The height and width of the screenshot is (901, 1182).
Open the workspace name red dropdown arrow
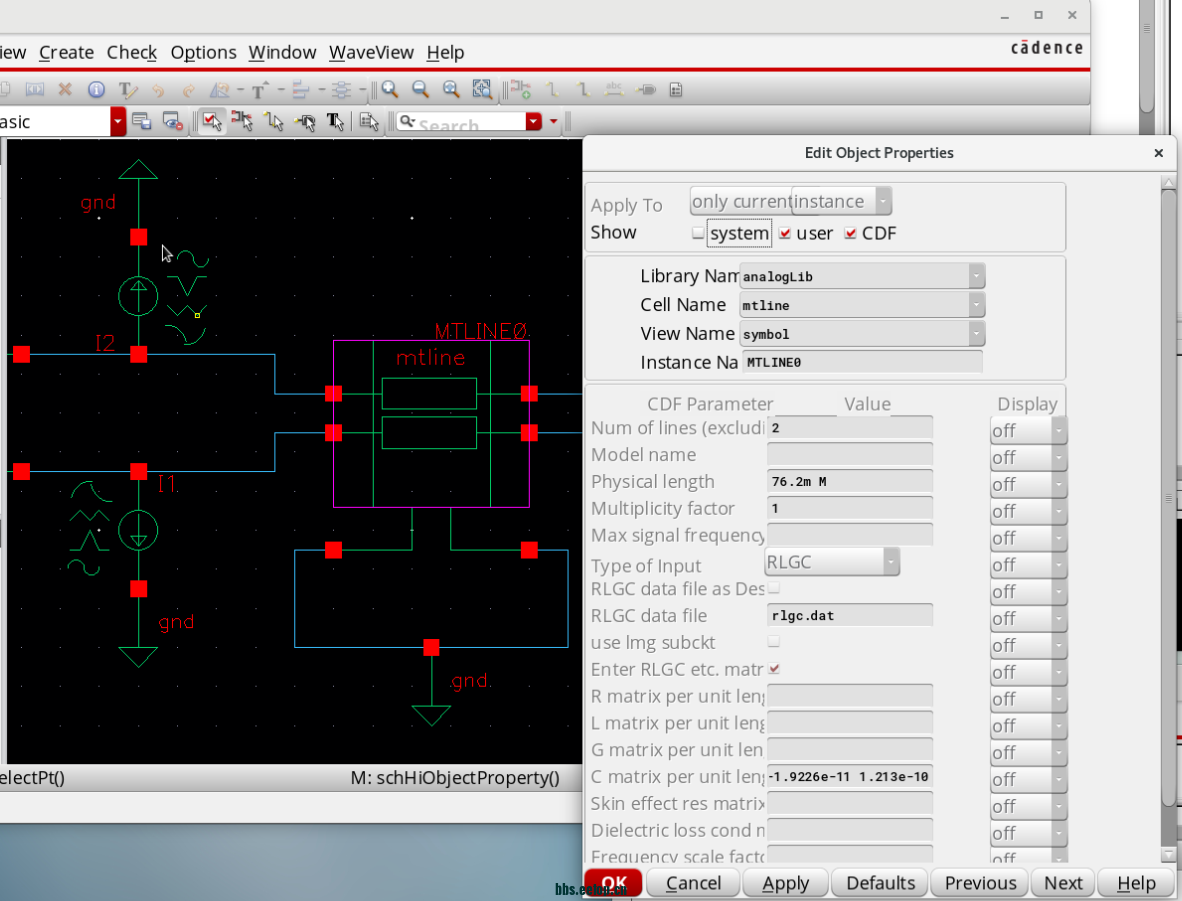[118, 121]
